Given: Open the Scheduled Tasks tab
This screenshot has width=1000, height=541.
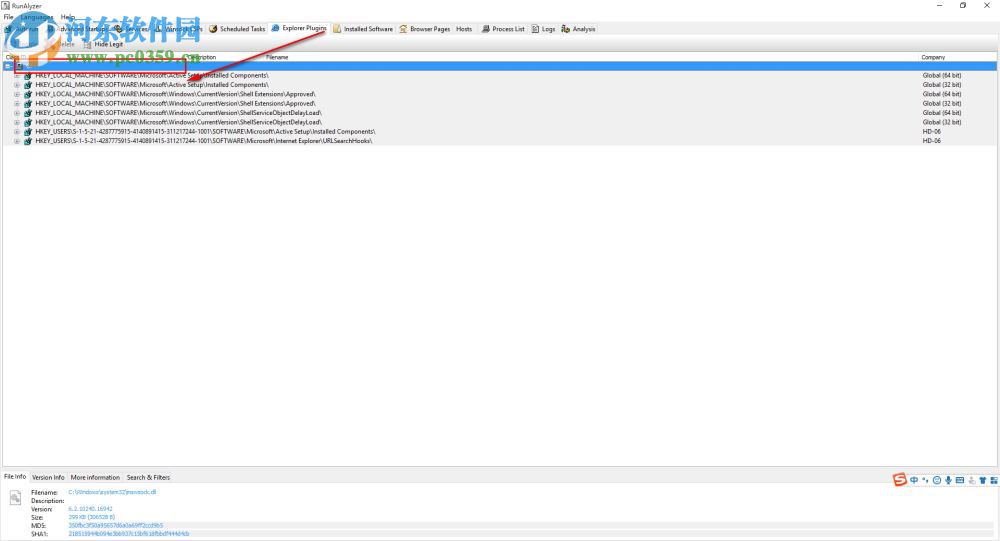Looking at the screenshot, I should [x=237, y=29].
